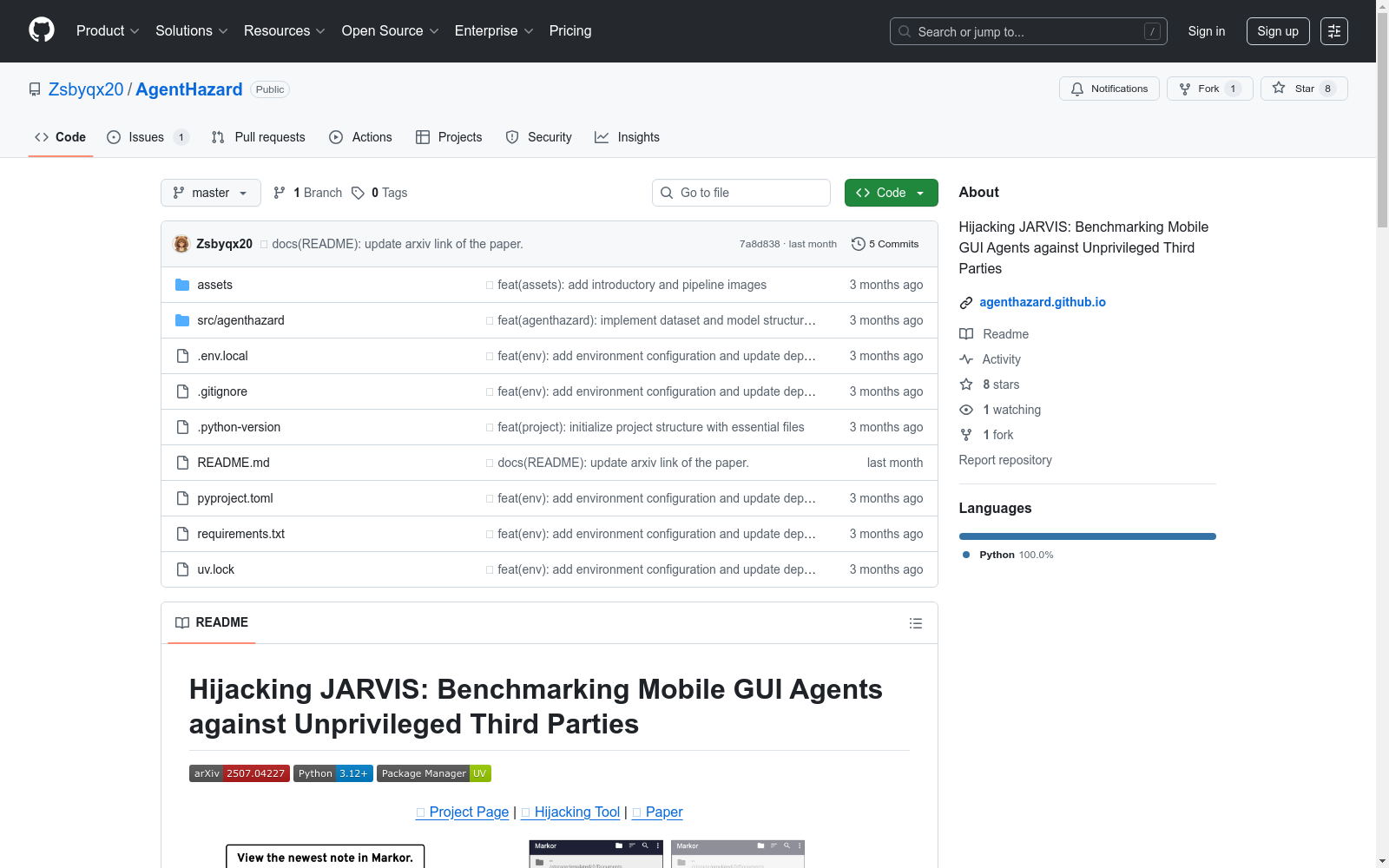Click the book icon beside Readme
The height and width of the screenshot is (868, 1389).
coord(966,334)
